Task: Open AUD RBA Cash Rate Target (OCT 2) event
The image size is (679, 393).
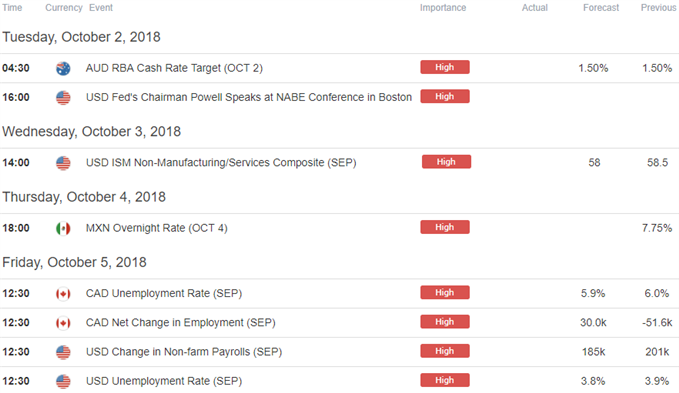Action: [174, 68]
